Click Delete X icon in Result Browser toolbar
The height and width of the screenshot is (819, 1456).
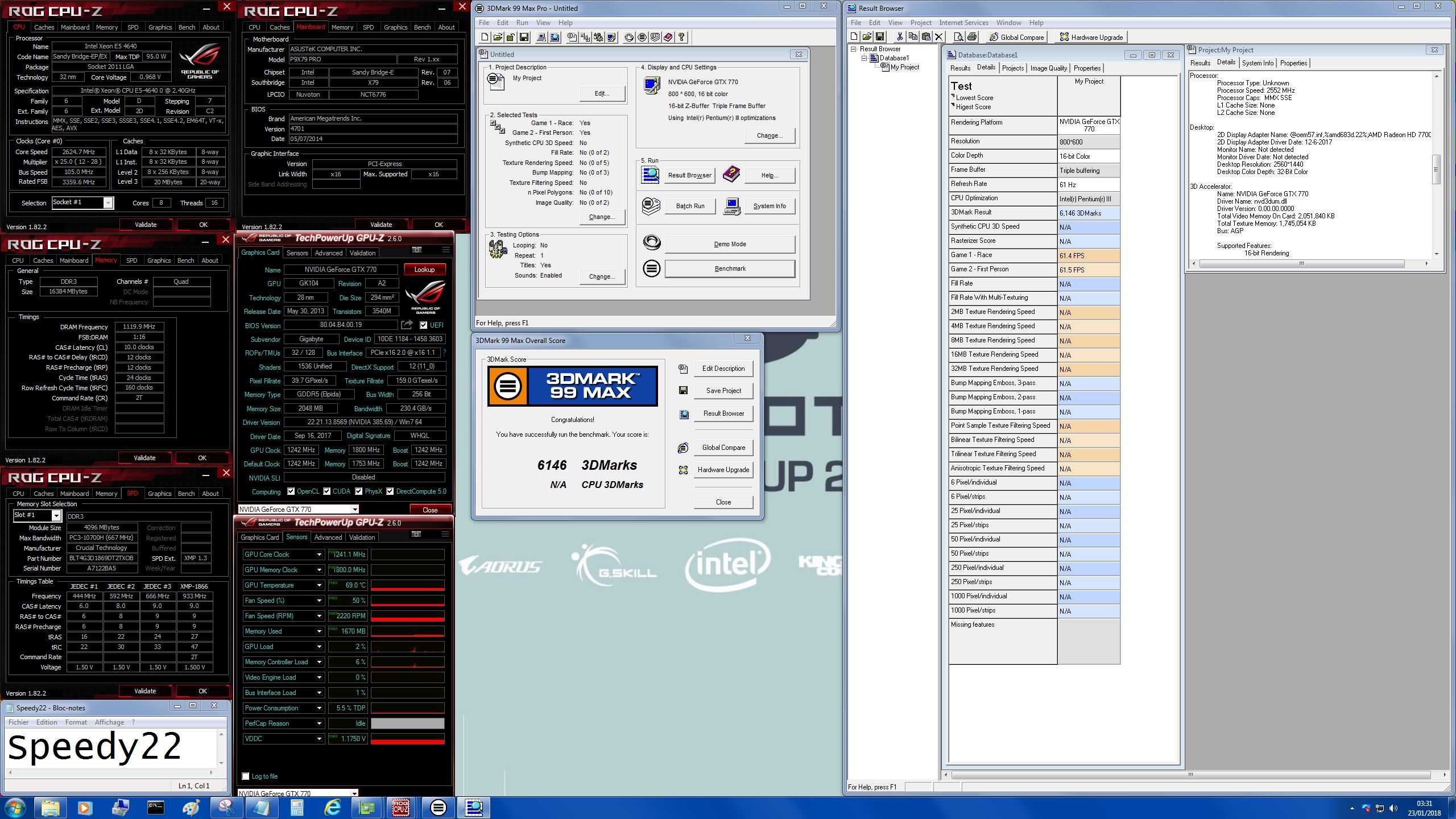pos(939,37)
